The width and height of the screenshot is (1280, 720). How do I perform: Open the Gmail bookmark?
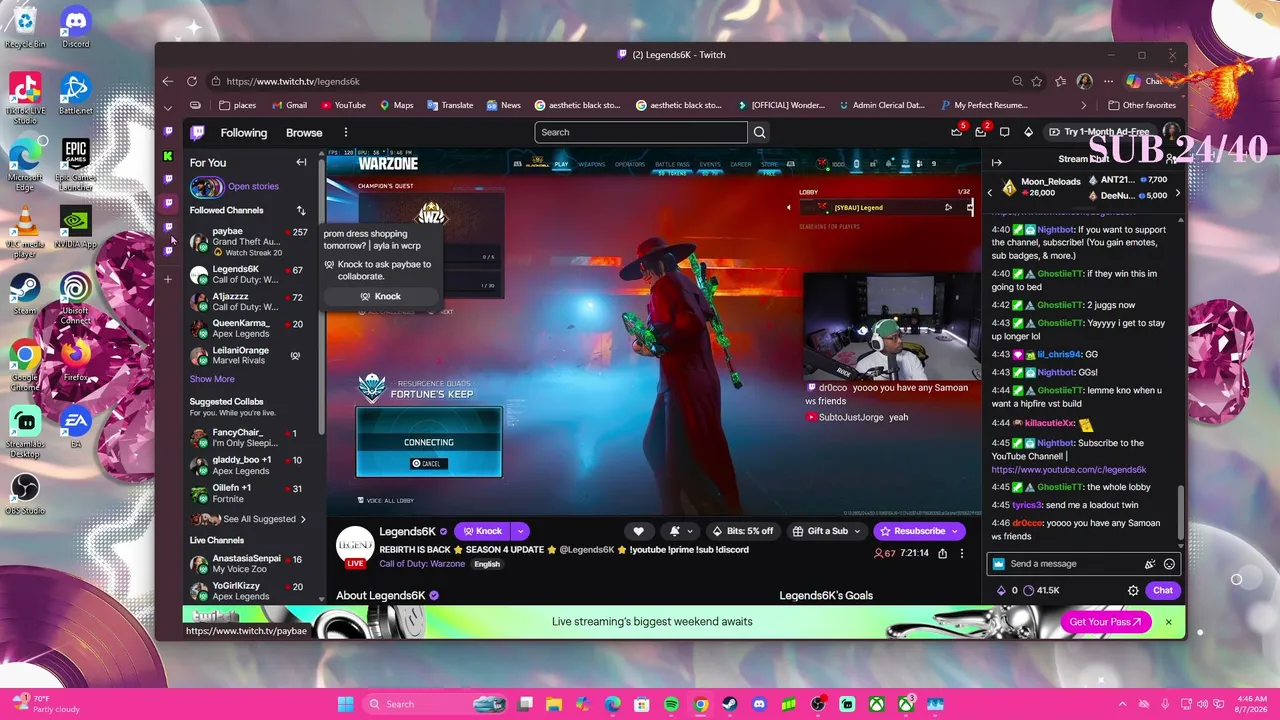(288, 105)
